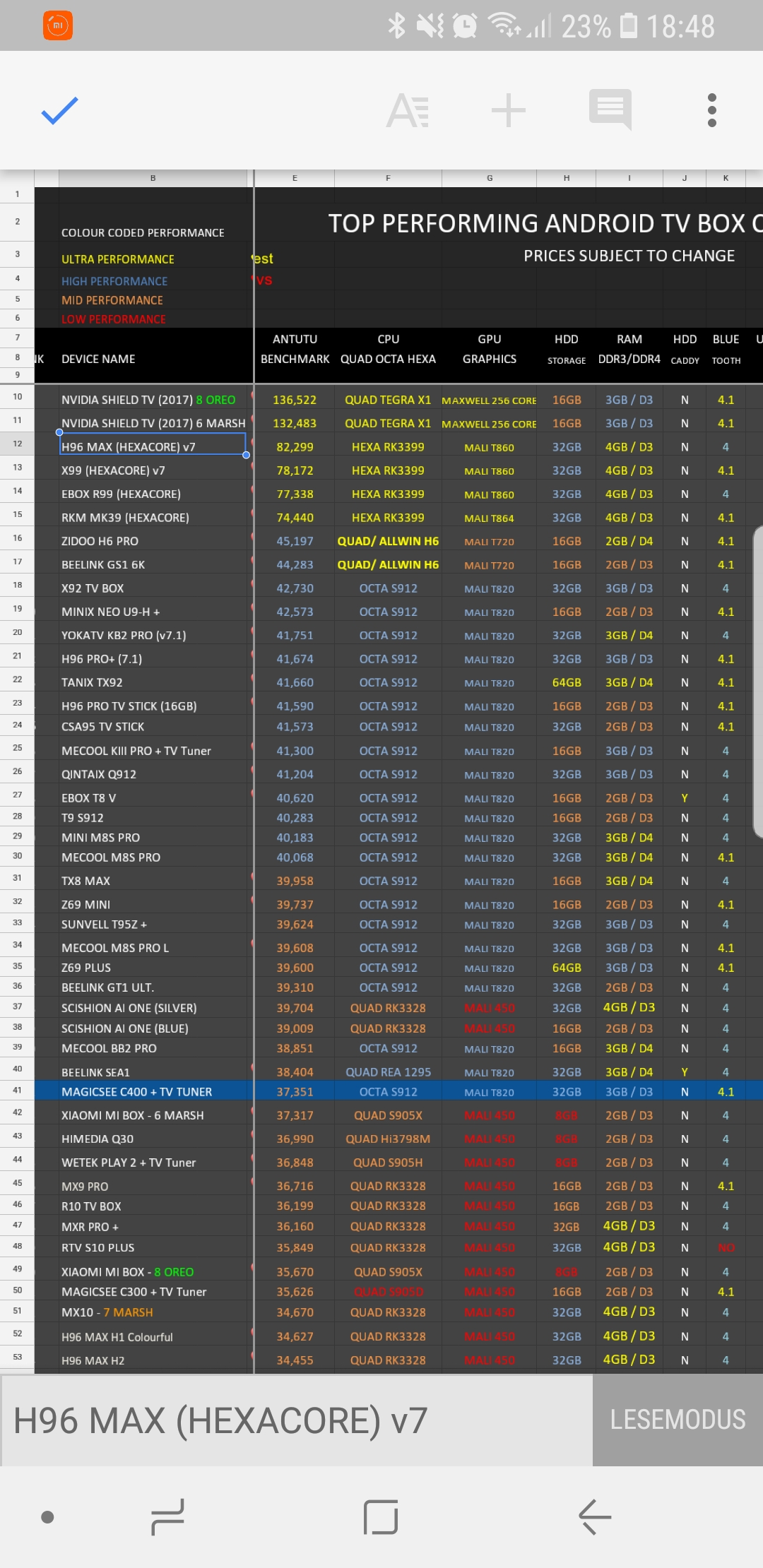Select Antutu score 136,522
Image resolution: width=763 pixels, height=1568 pixels.
coord(295,400)
